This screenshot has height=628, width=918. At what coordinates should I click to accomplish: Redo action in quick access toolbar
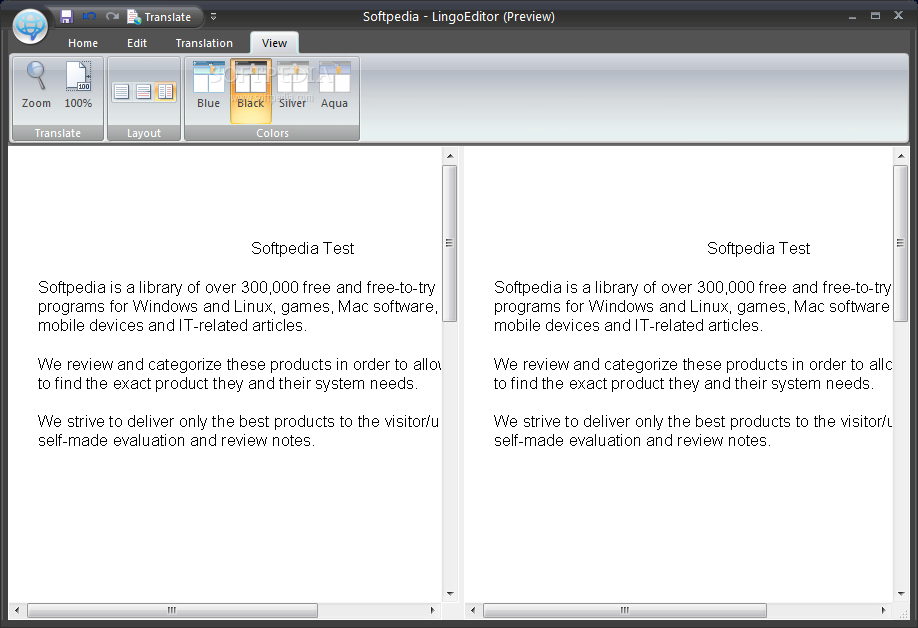pos(112,16)
